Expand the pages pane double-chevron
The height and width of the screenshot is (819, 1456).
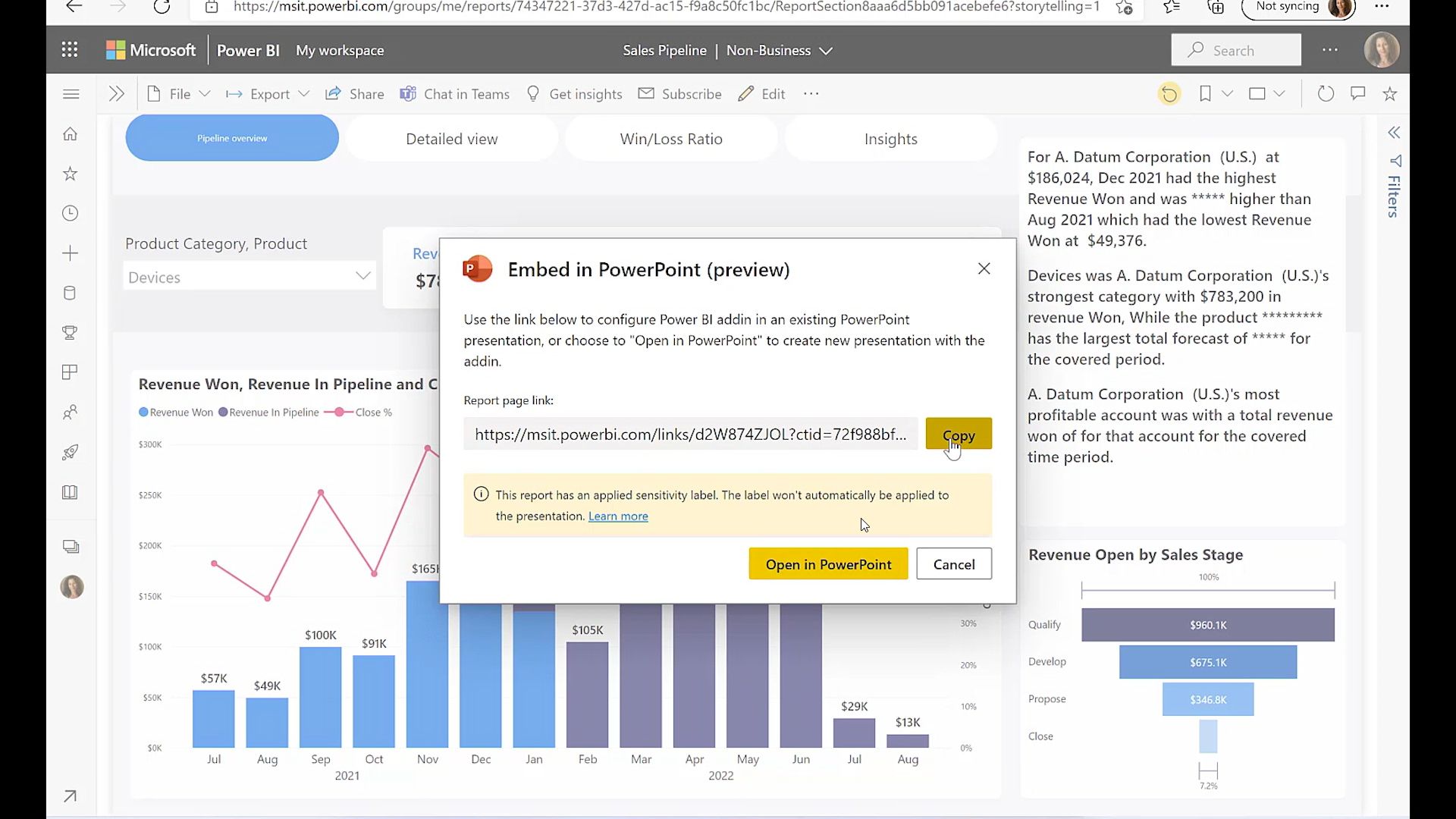coord(116,94)
